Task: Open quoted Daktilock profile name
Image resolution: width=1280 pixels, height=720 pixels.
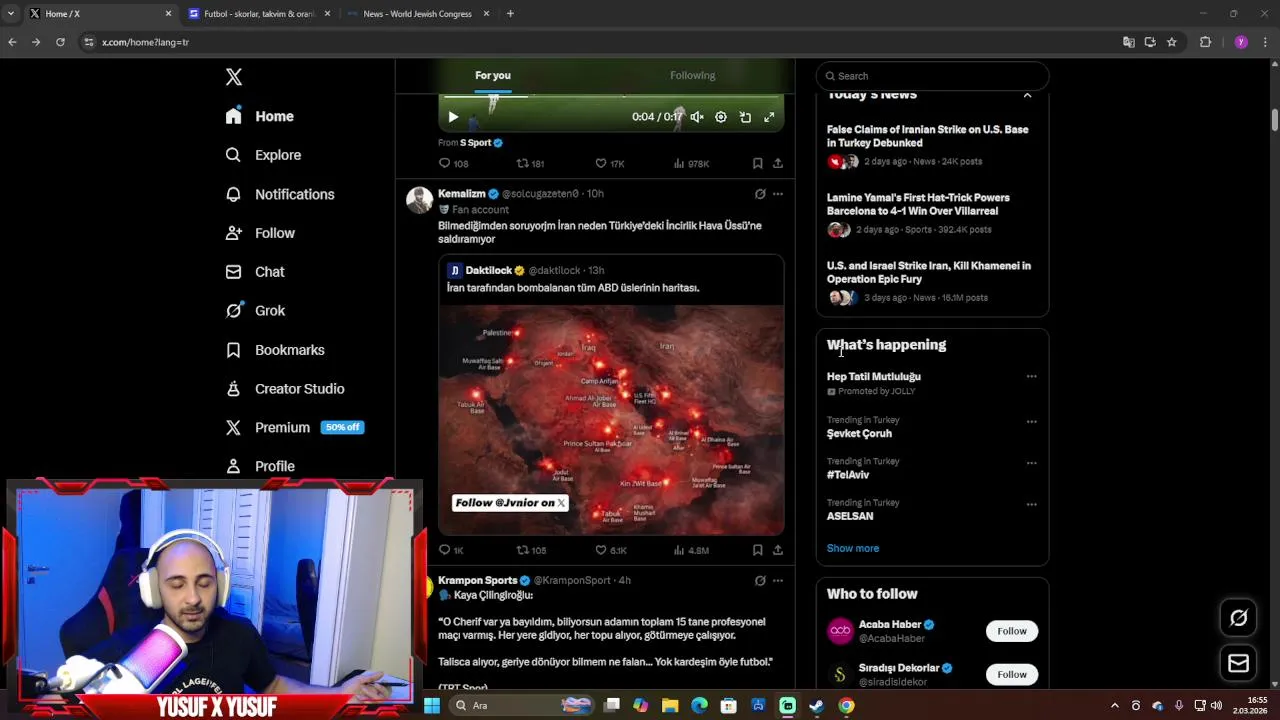Action: coord(488,270)
